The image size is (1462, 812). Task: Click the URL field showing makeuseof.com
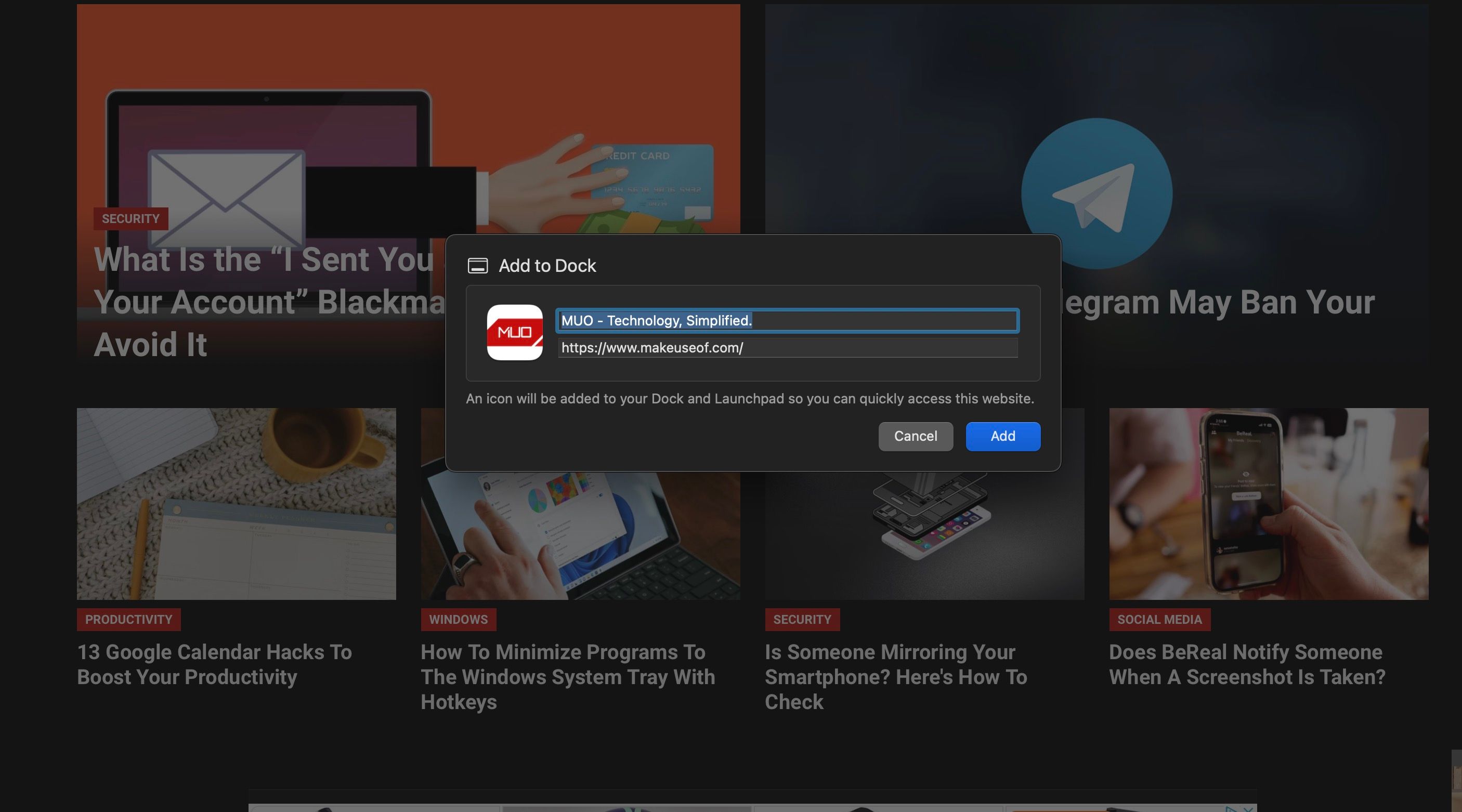pos(786,348)
